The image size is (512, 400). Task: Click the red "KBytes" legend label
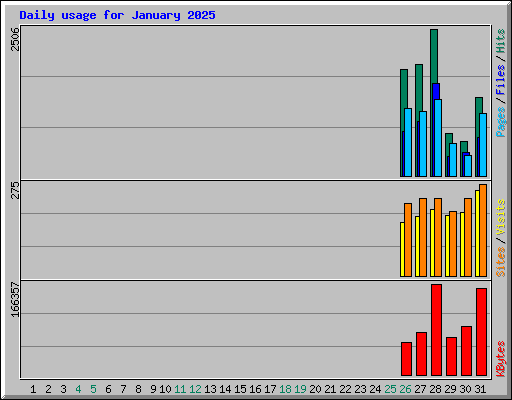[x=500, y=359]
